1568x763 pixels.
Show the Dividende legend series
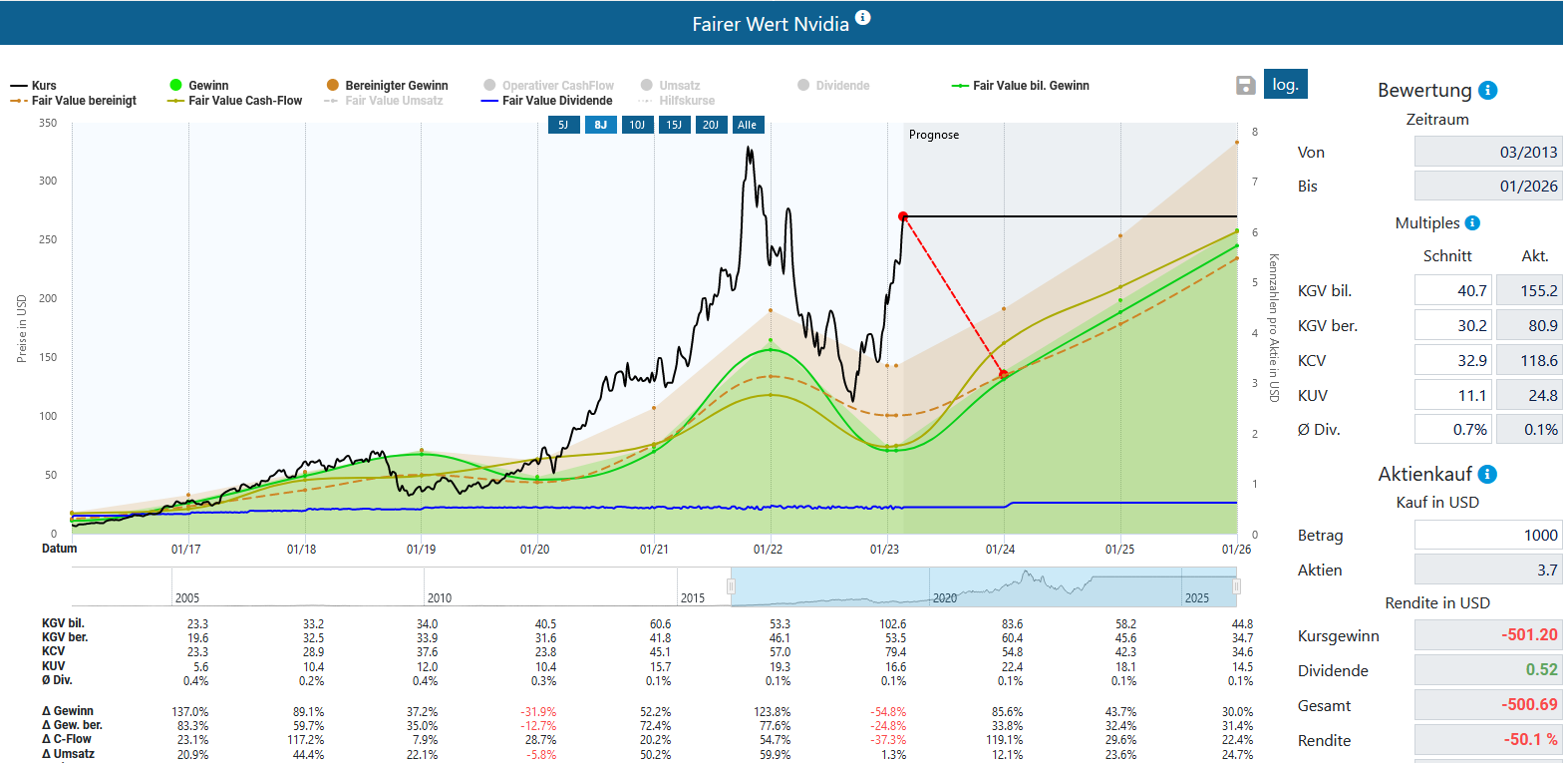[x=833, y=86]
